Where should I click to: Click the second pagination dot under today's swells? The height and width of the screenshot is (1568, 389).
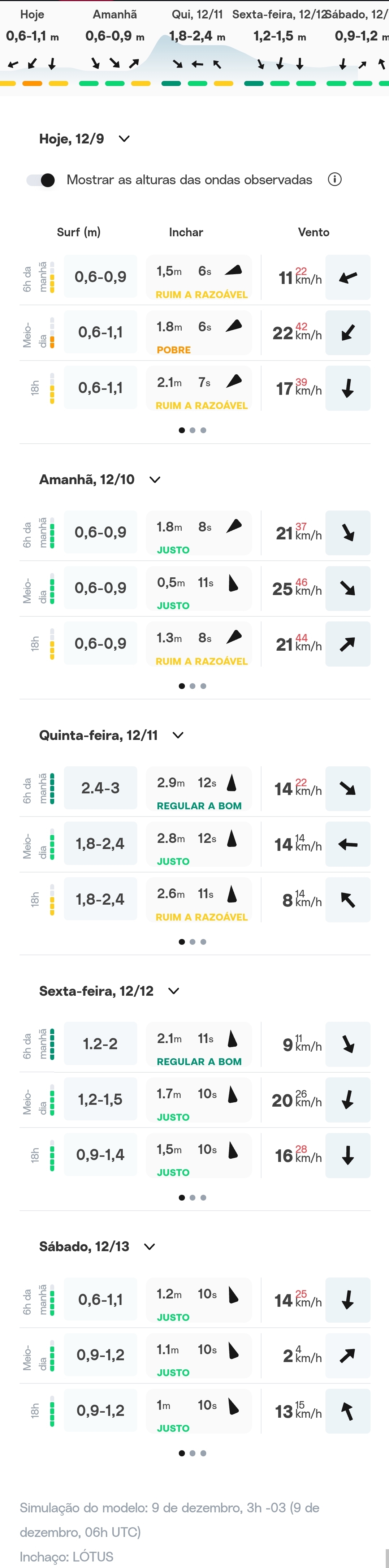coord(193,430)
